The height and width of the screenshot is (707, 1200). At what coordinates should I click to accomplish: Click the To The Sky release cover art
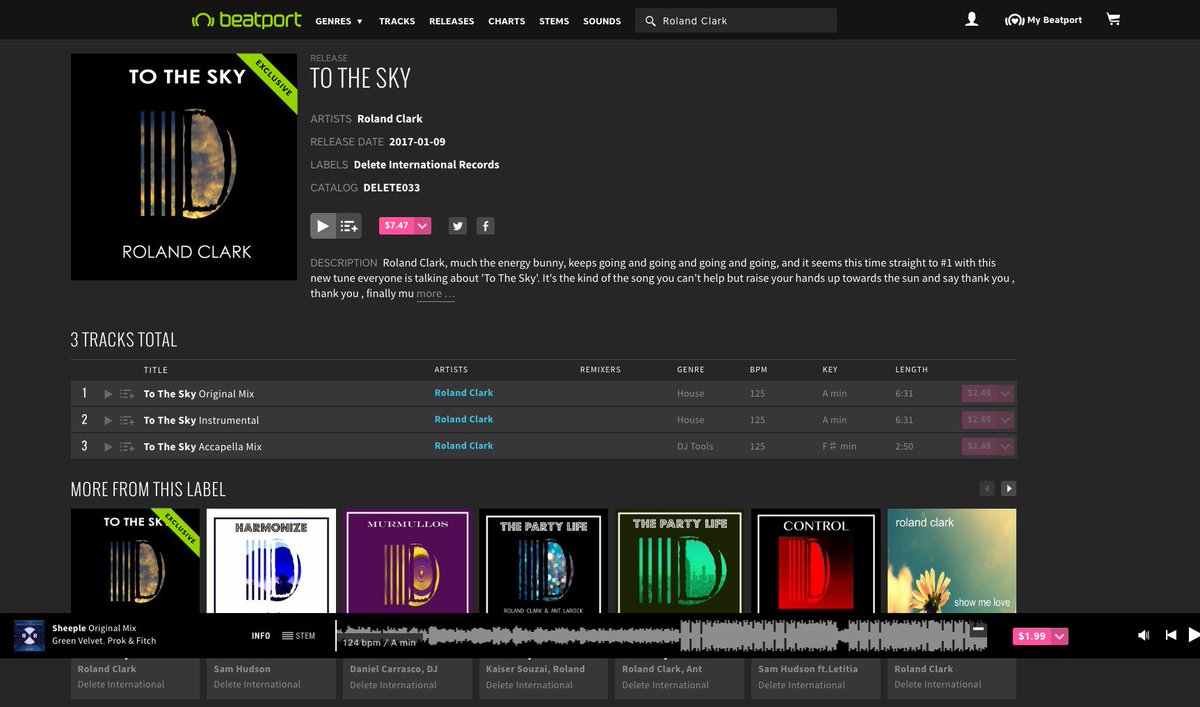coord(183,167)
